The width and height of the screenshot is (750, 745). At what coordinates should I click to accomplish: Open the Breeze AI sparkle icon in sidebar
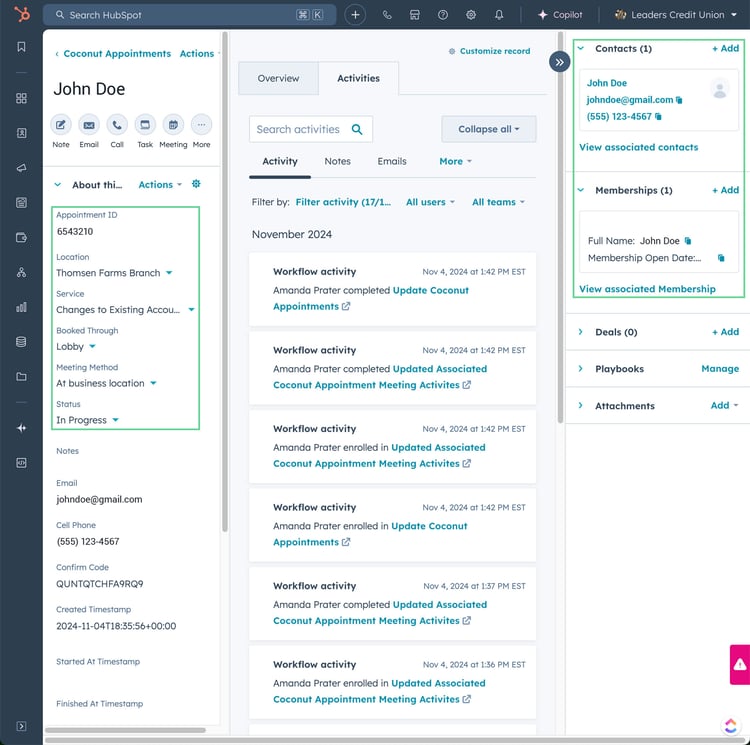(22, 428)
